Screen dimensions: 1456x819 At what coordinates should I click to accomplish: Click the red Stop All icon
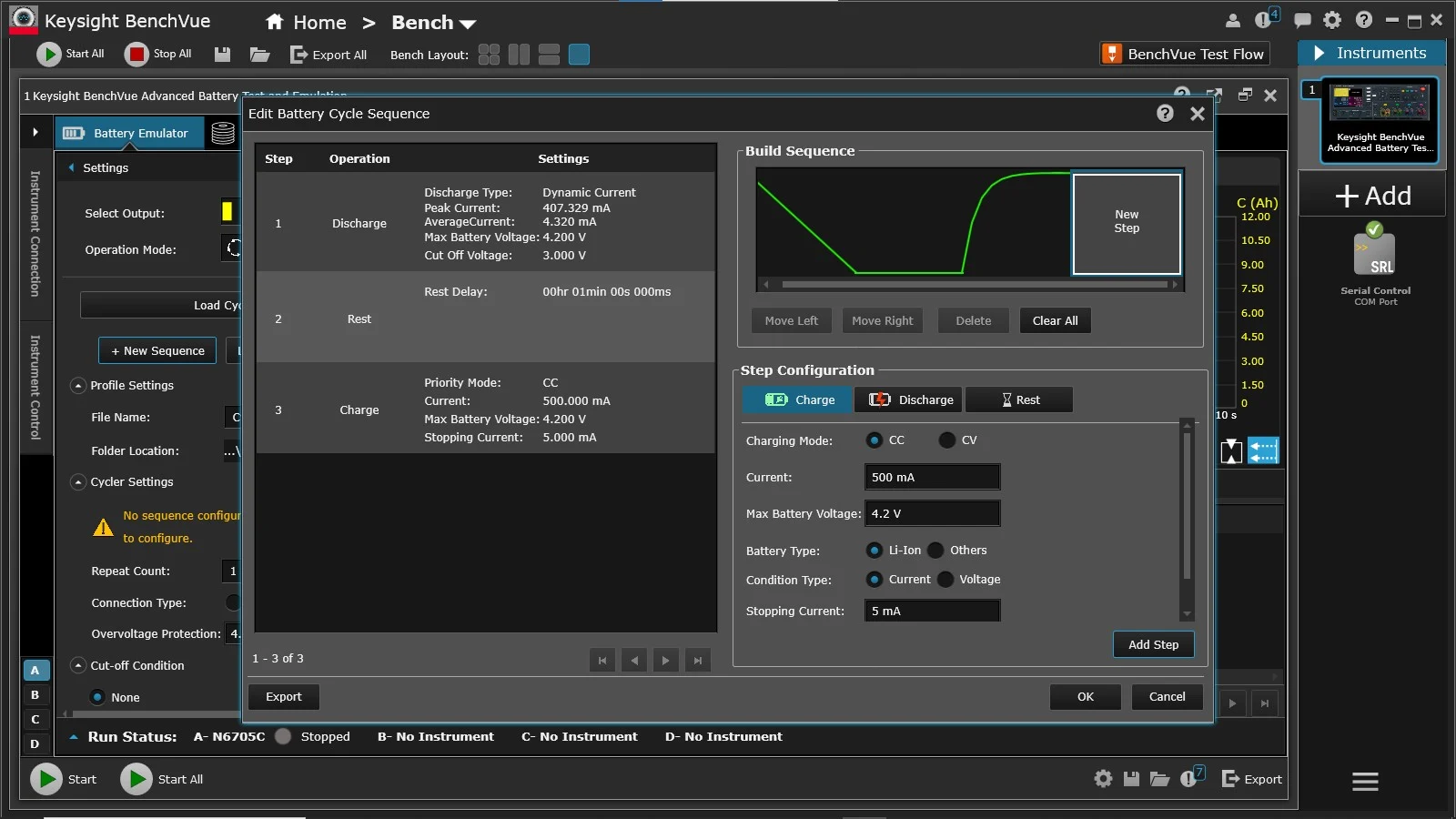click(x=136, y=55)
